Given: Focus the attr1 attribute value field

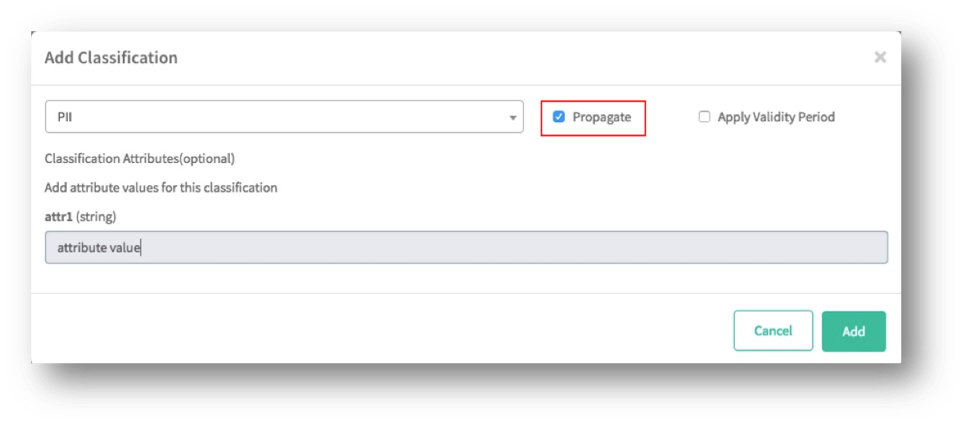Looking at the screenshot, I should 466,248.
